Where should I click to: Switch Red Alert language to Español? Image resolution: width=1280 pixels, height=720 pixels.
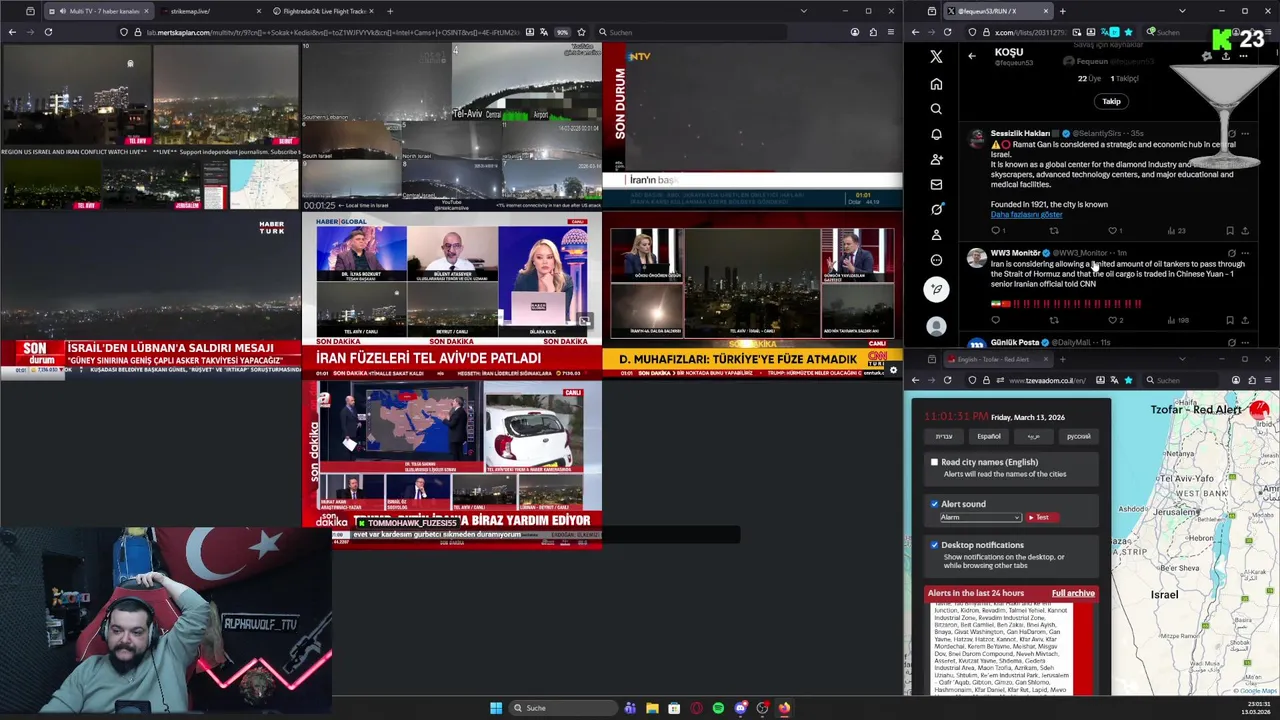pos(988,436)
